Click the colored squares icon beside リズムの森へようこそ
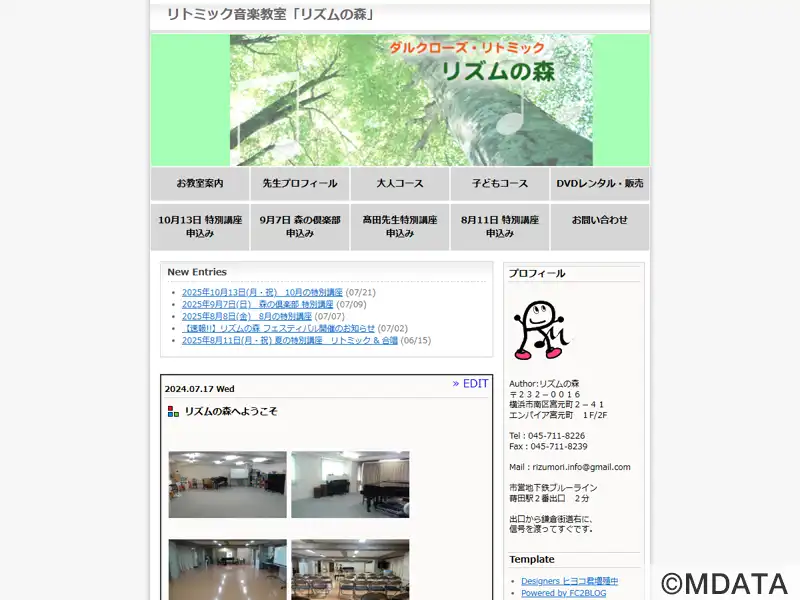This screenshot has width=800, height=600. click(173, 412)
